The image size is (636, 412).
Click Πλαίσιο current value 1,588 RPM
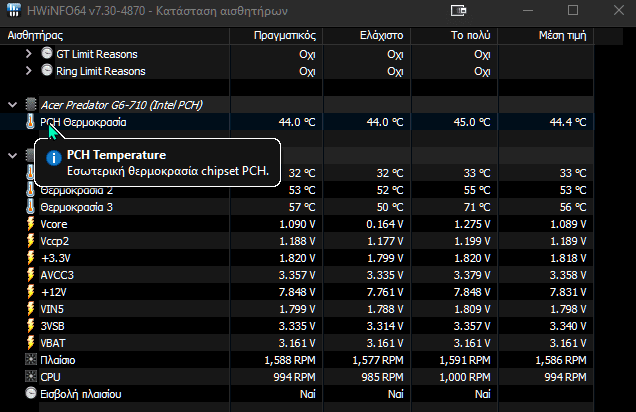290,360
